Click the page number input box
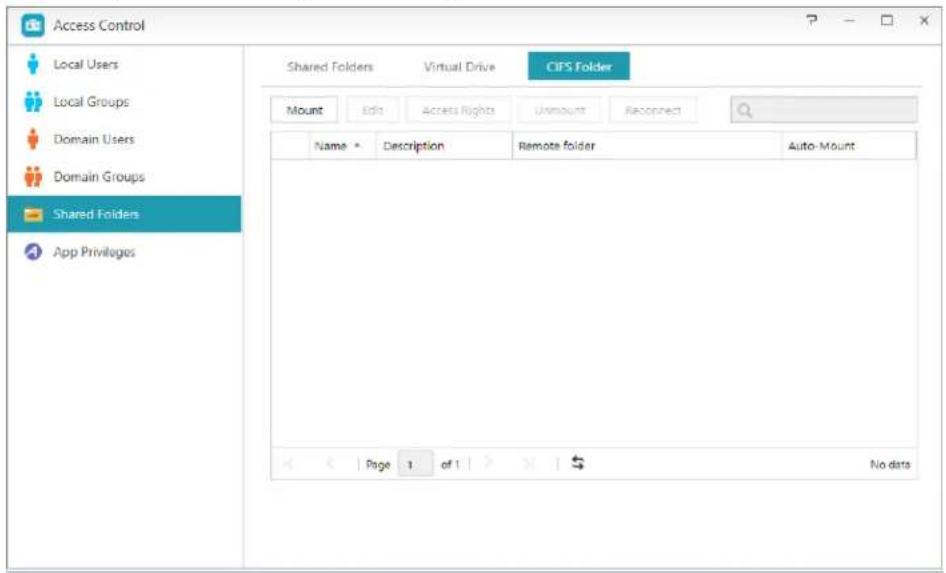The width and height of the screenshot is (946, 573). coord(416,464)
